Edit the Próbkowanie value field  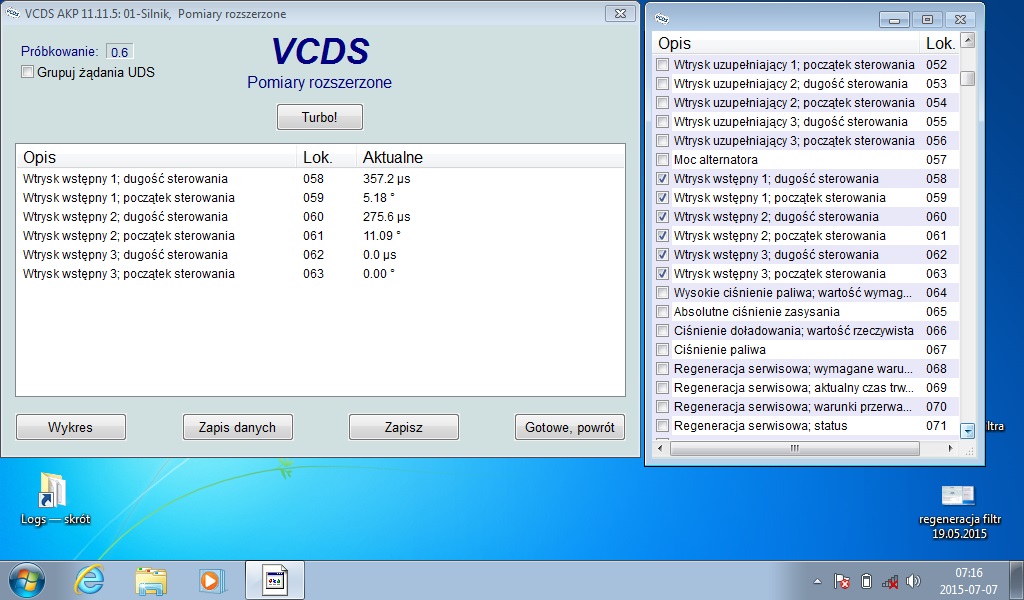tap(120, 52)
